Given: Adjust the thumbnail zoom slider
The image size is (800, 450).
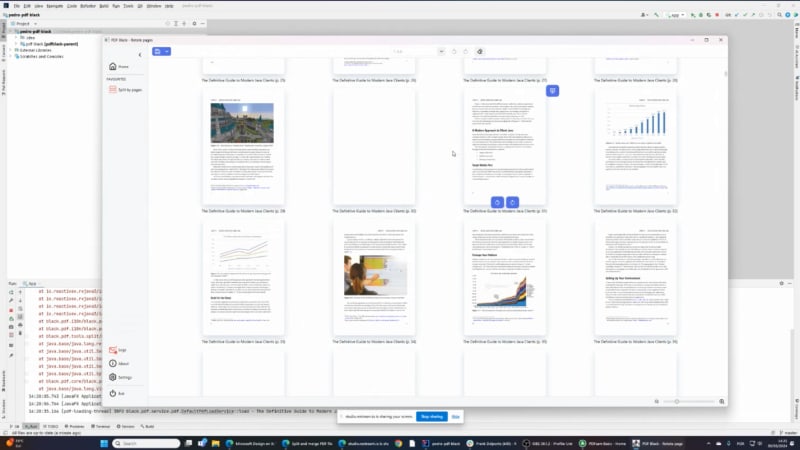Looking at the screenshot, I should tap(678, 401).
